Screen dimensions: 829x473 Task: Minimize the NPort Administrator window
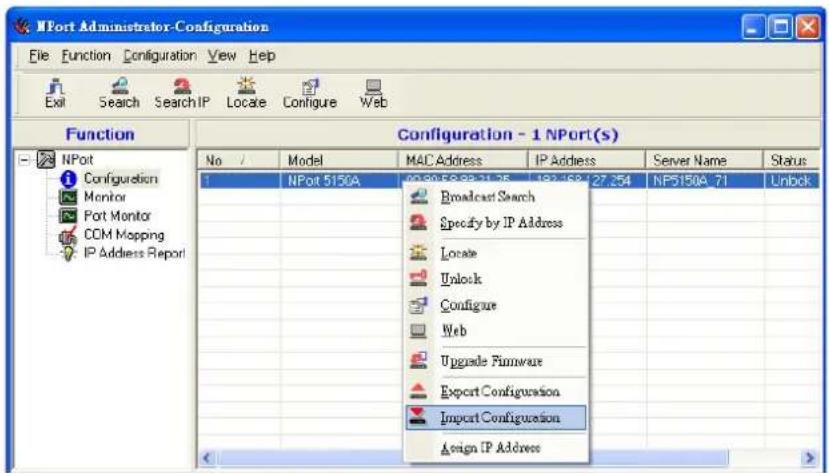point(754,27)
